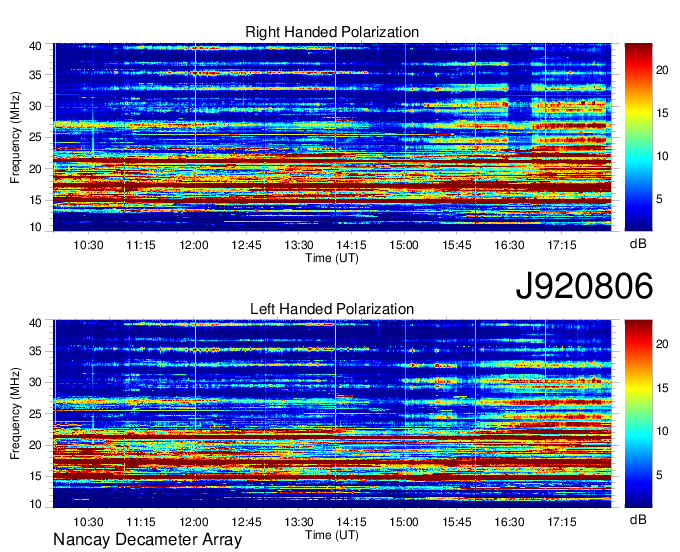Click the J920806 observation label
The image size is (680, 552).
(584, 286)
